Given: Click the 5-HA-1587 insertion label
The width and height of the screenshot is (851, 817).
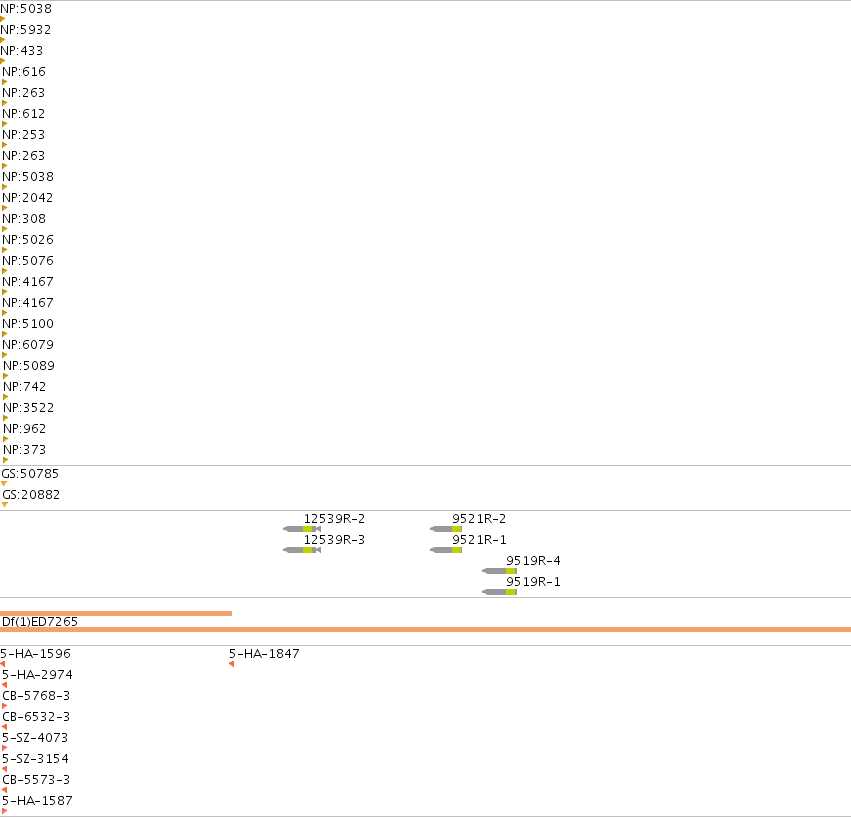Looking at the screenshot, I should pyautogui.click(x=37, y=801).
